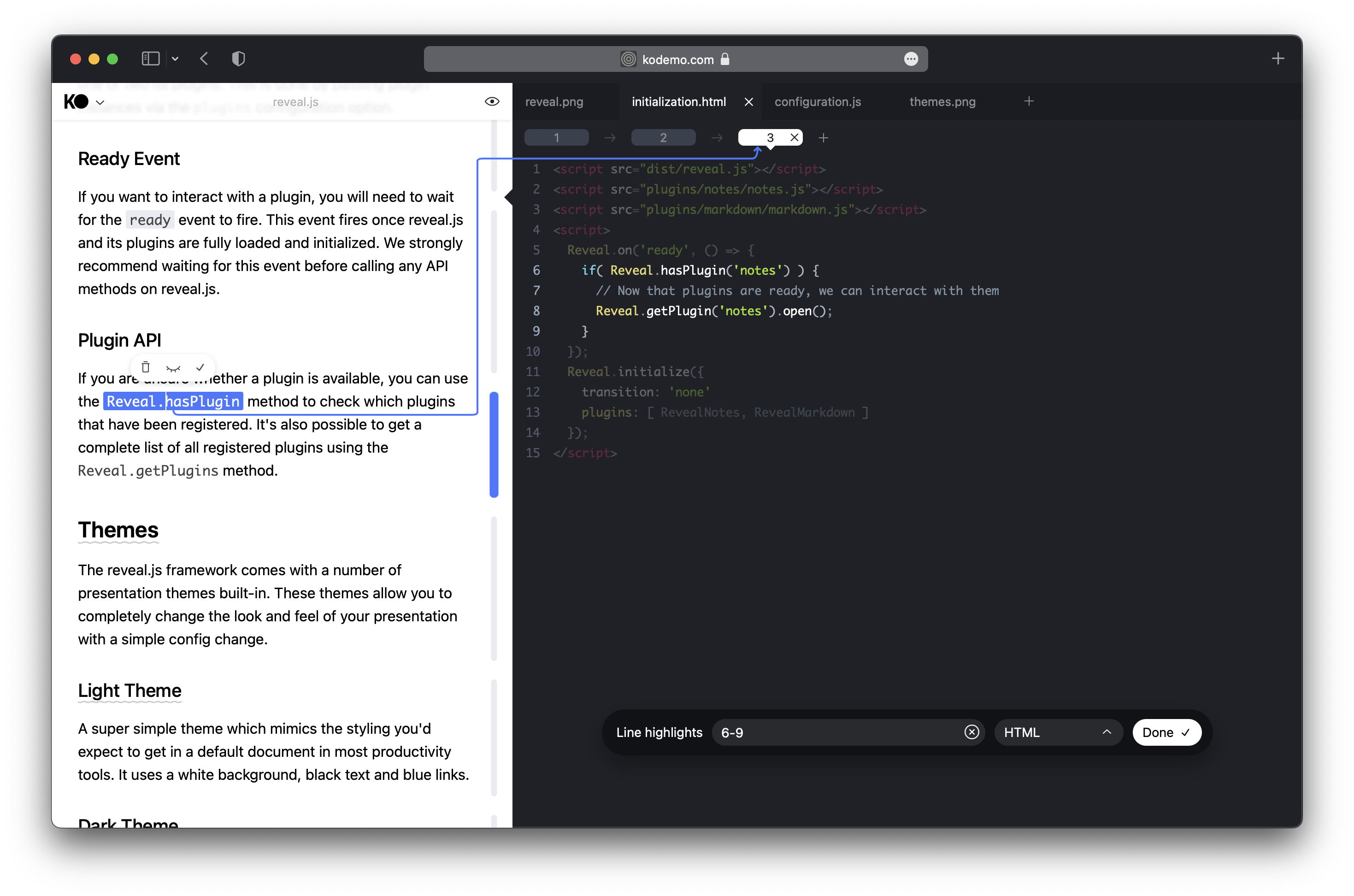Open the privacy shield icon
Image resolution: width=1354 pixels, height=896 pixels.
pos(238,59)
